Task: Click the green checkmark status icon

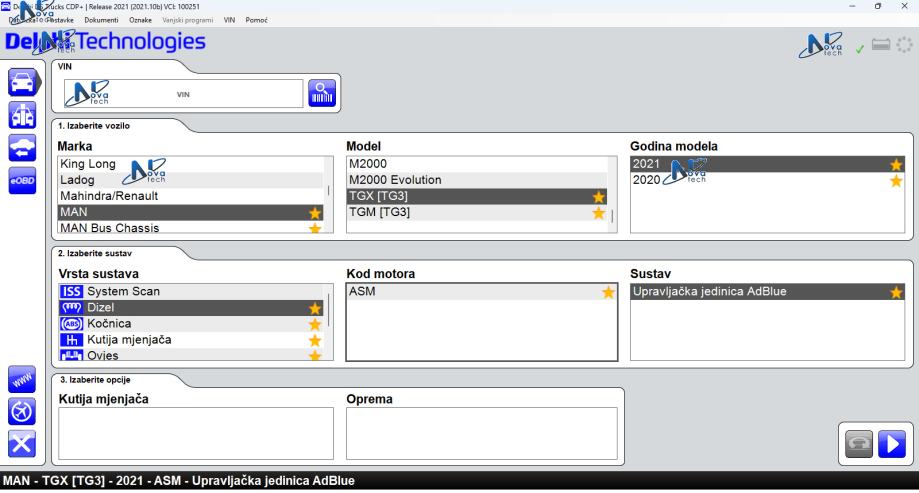Action: click(x=859, y=49)
